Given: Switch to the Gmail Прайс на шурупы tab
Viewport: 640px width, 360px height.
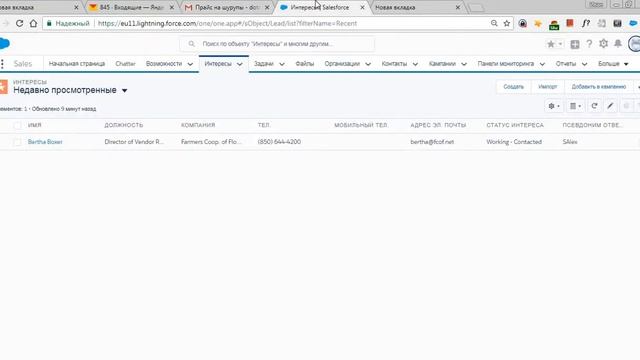Looking at the screenshot, I should tap(227, 7).
